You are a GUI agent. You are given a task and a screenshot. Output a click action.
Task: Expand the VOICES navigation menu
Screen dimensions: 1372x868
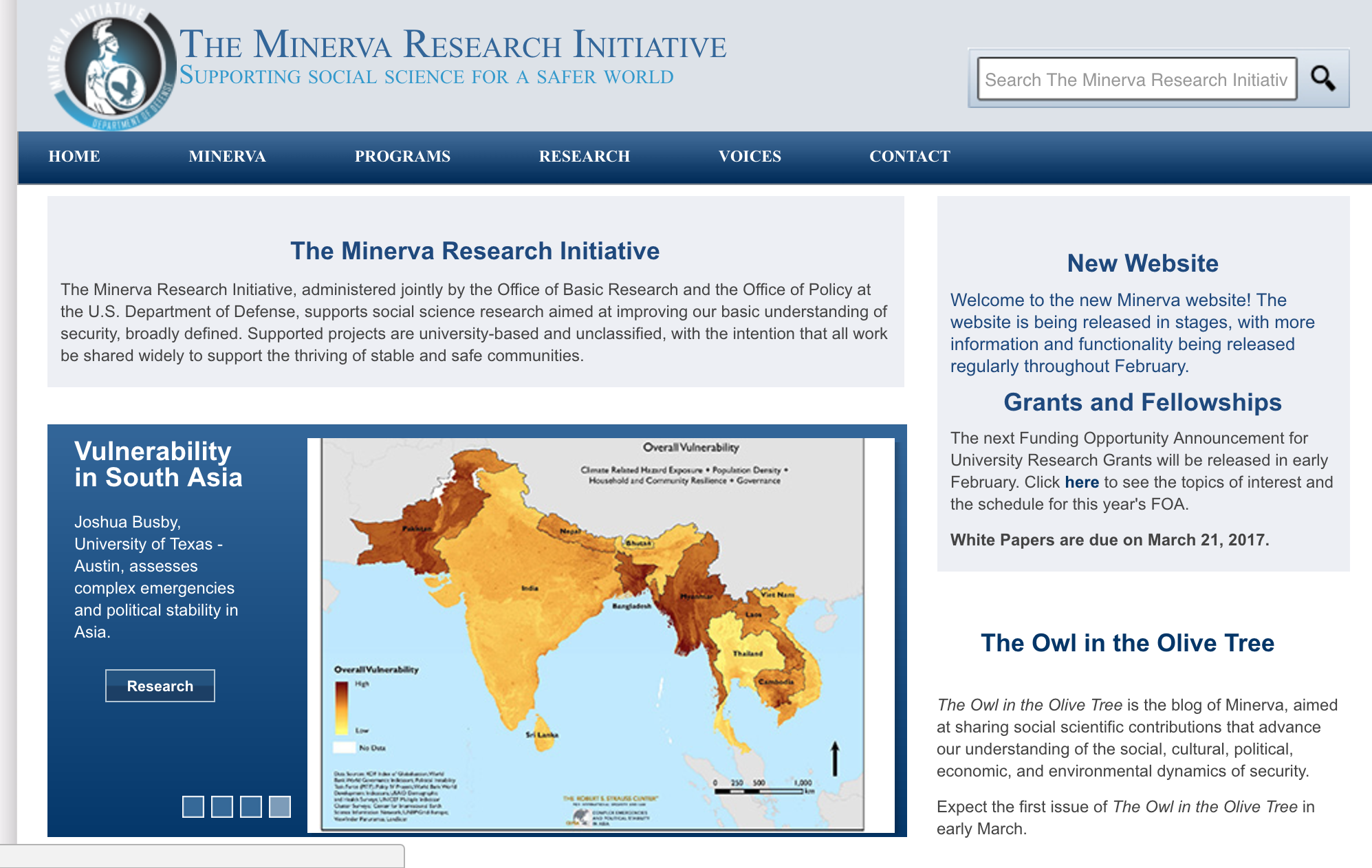750,156
